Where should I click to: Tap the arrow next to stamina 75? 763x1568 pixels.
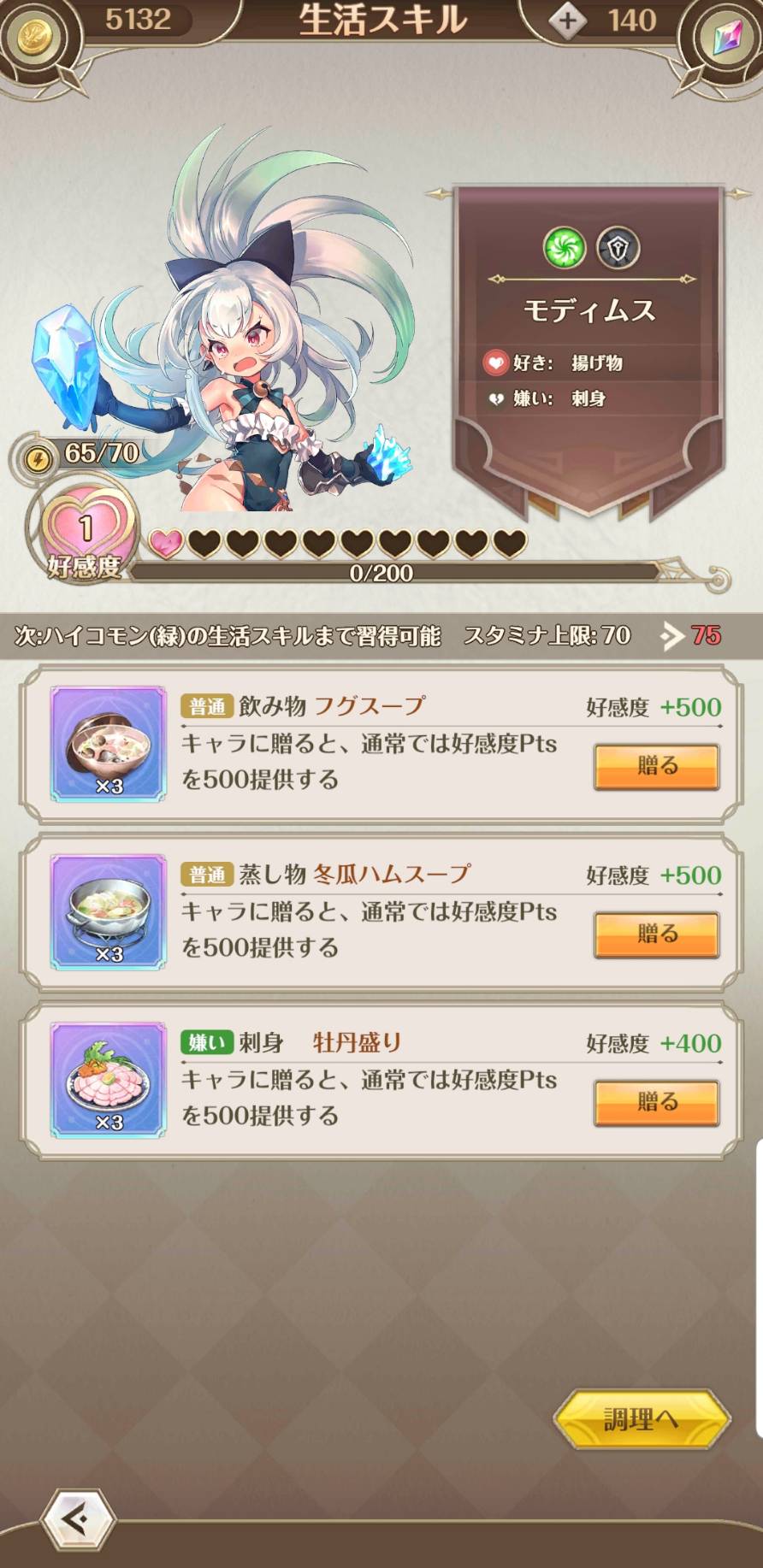point(672,635)
